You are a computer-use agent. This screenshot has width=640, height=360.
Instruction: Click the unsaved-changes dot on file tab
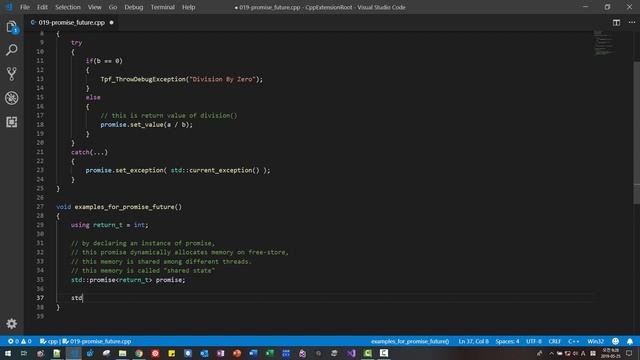point(111,23)
